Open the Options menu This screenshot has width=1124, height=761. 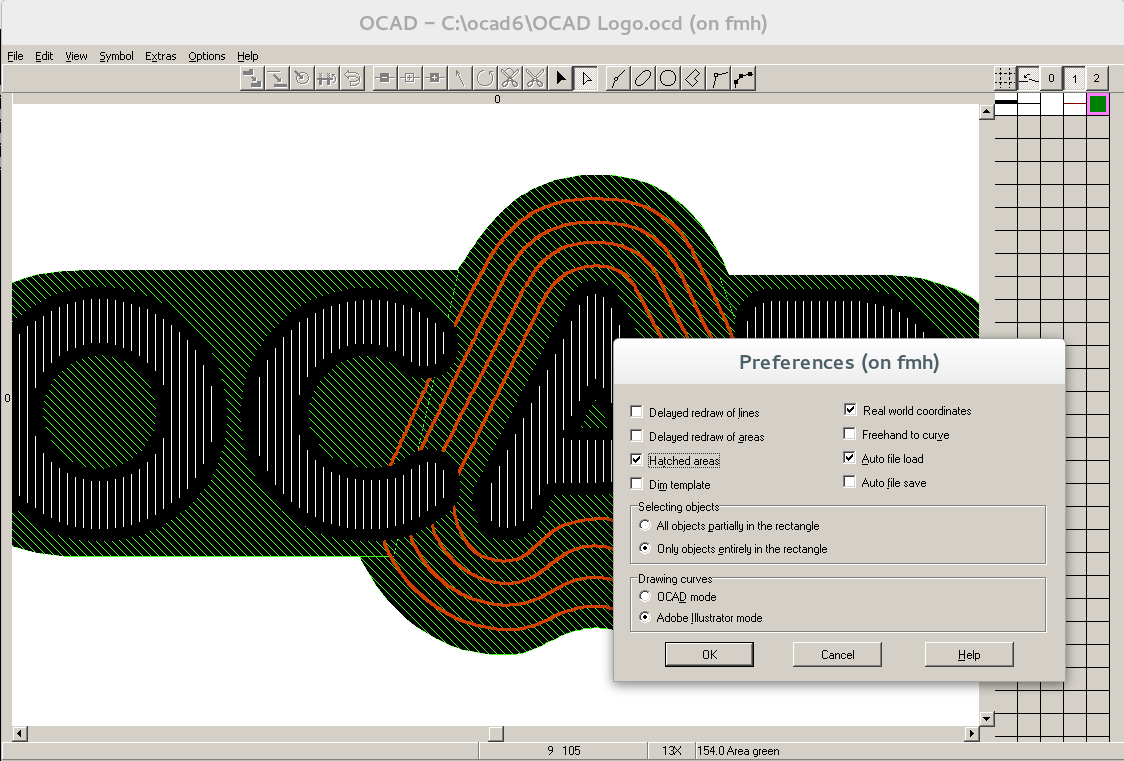click(x=206, y=56)
